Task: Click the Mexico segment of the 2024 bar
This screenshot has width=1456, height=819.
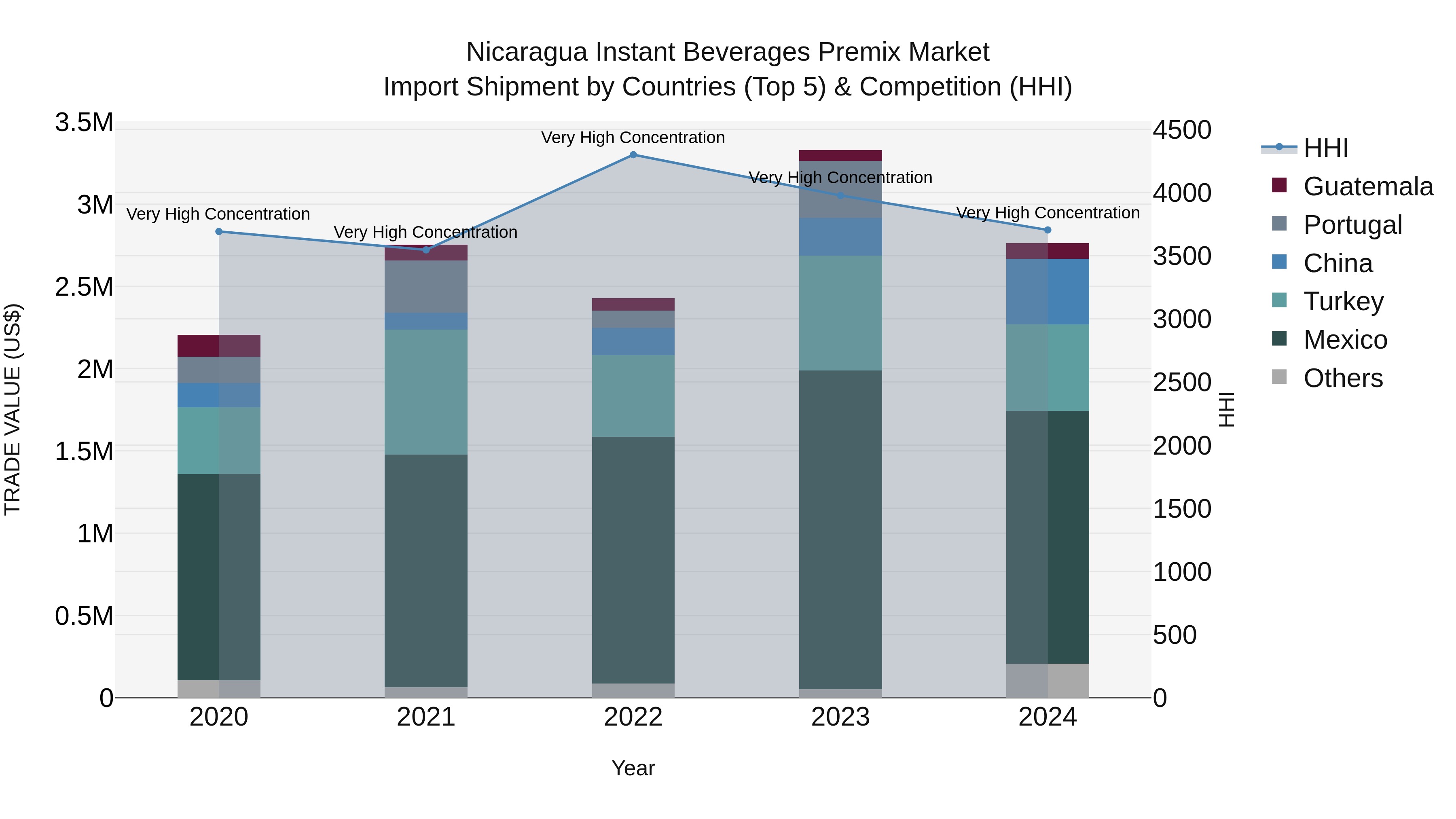Action: pyautogui.click(x=1048, y=538)
